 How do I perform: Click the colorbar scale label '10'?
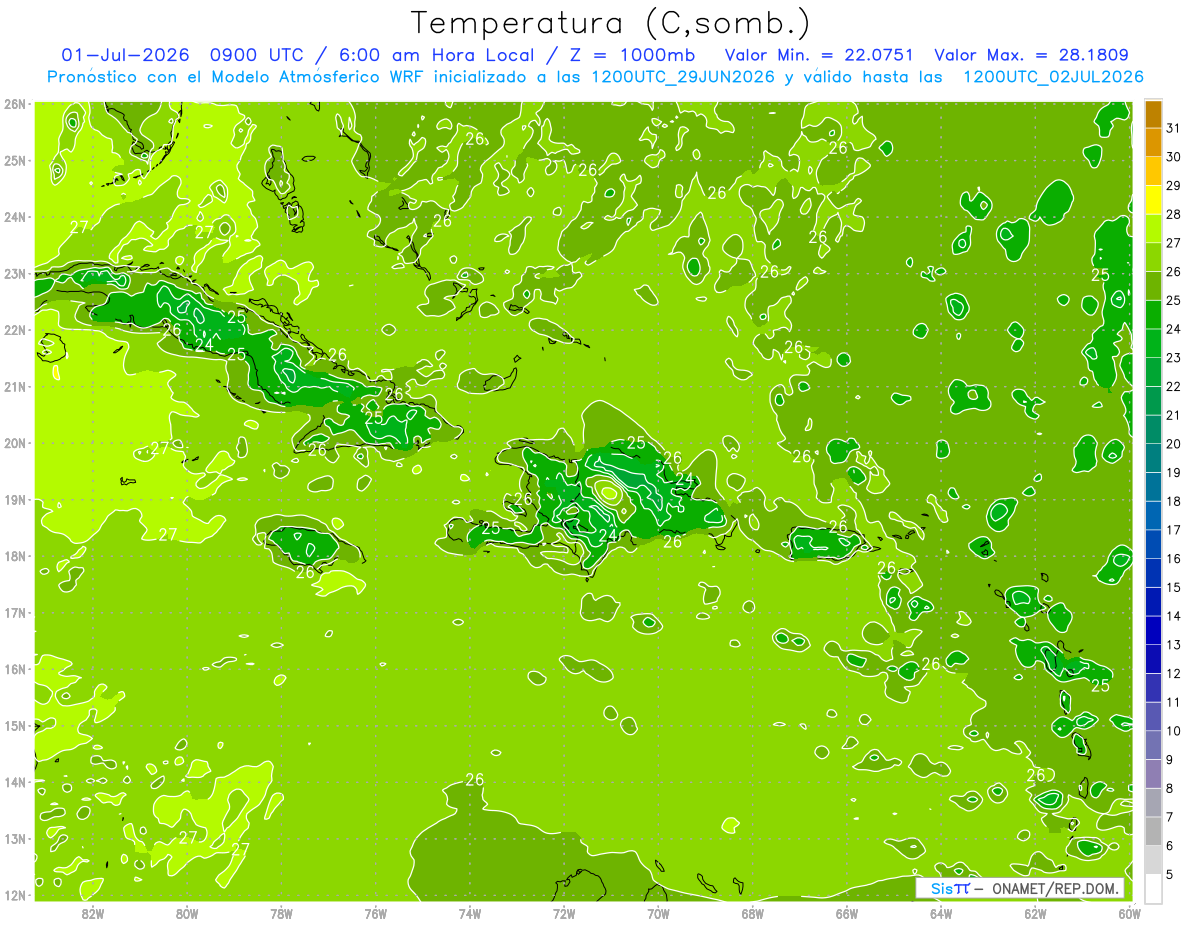click(1174, 731)
